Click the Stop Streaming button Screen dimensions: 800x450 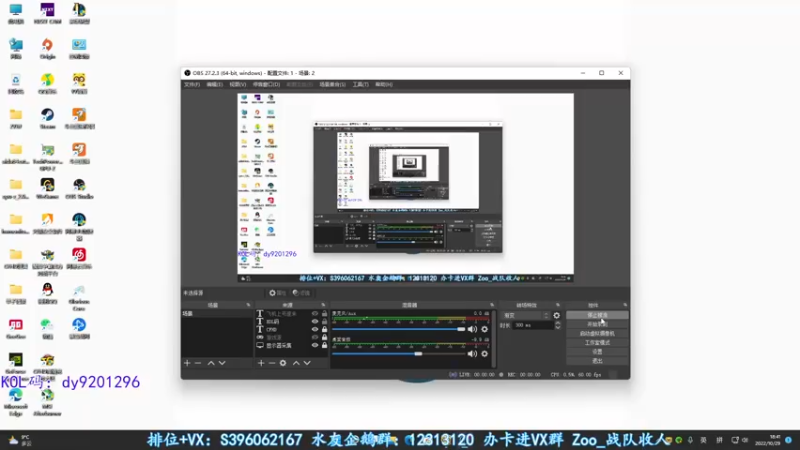[597, 315]
